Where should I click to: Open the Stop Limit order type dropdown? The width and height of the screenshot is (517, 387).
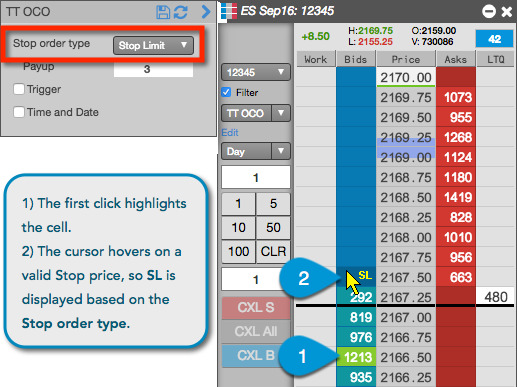pos(153,45)
